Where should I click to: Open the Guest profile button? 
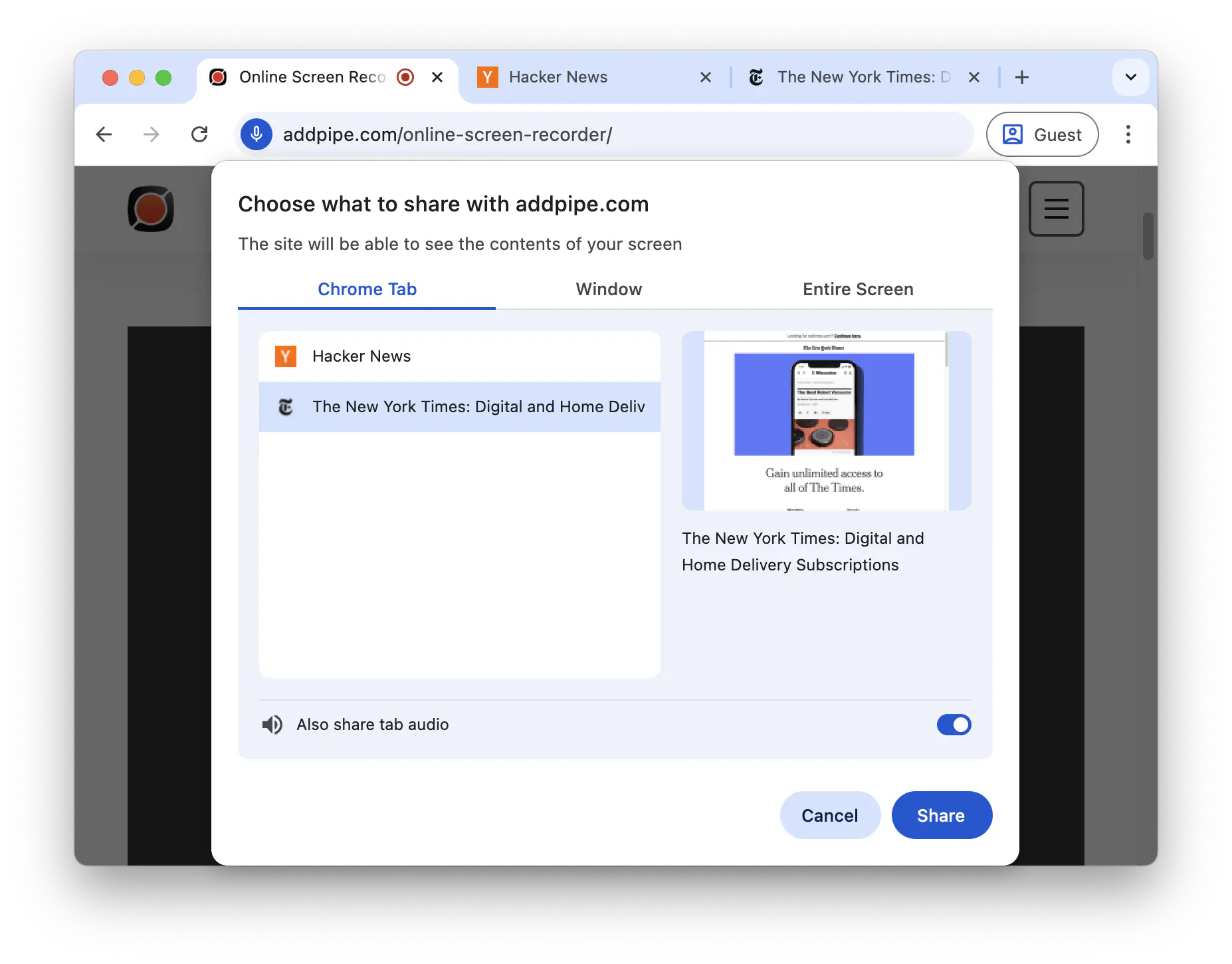point(1042,134)
